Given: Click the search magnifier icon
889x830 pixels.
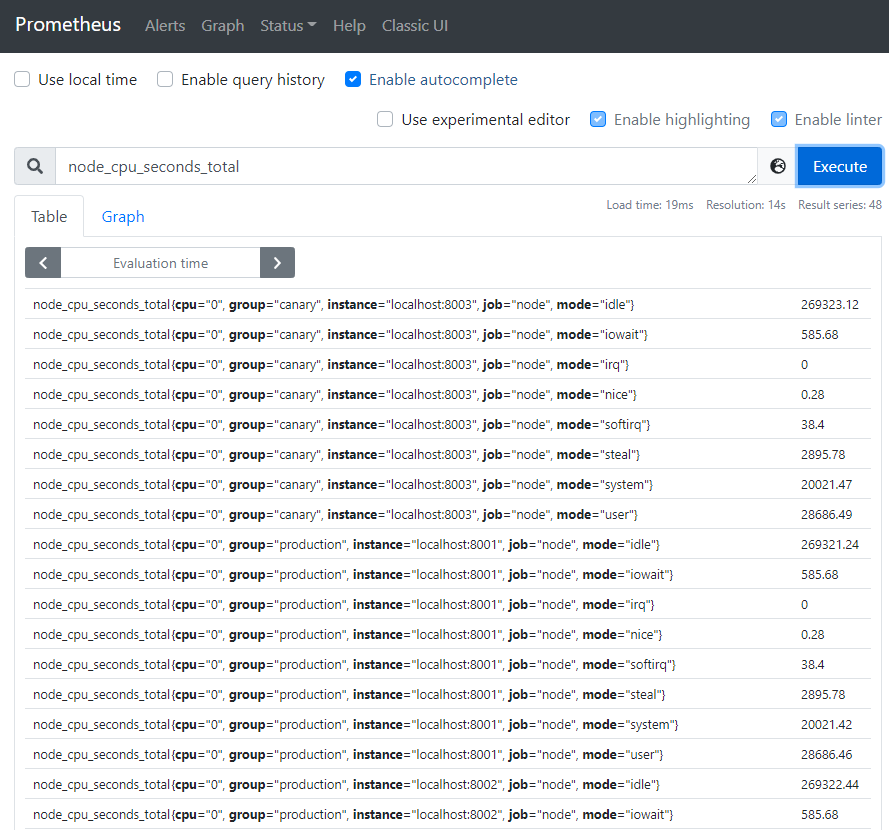Looking at the screenshot, I should [35, 167].
